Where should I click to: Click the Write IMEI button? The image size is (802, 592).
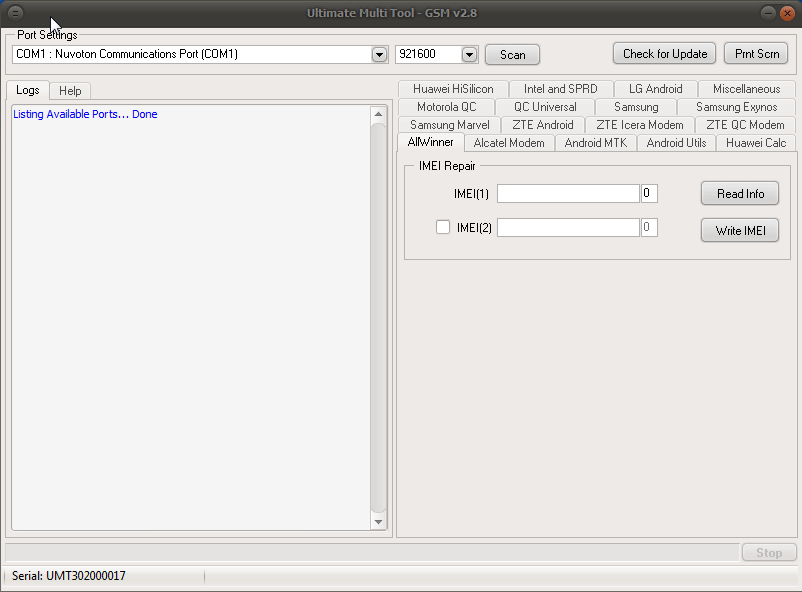point(740,230)
